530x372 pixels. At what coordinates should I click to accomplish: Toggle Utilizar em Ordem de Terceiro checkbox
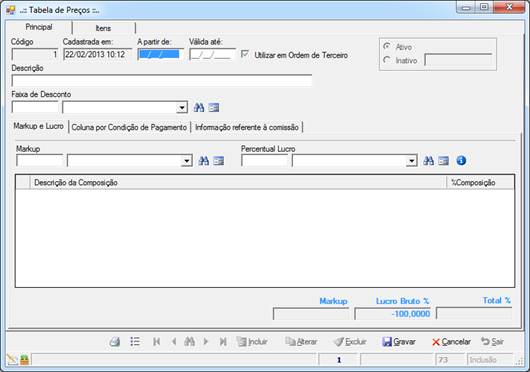click(x=245, y=54)
